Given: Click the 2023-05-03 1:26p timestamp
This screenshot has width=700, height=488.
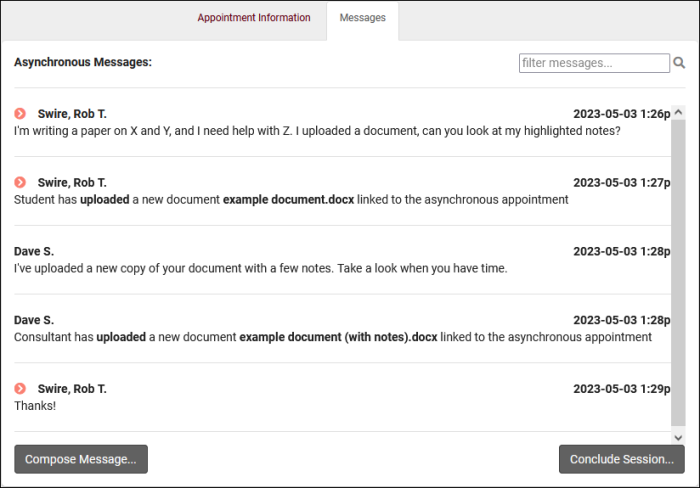Looking at the screenshot, I should point(620,114).
